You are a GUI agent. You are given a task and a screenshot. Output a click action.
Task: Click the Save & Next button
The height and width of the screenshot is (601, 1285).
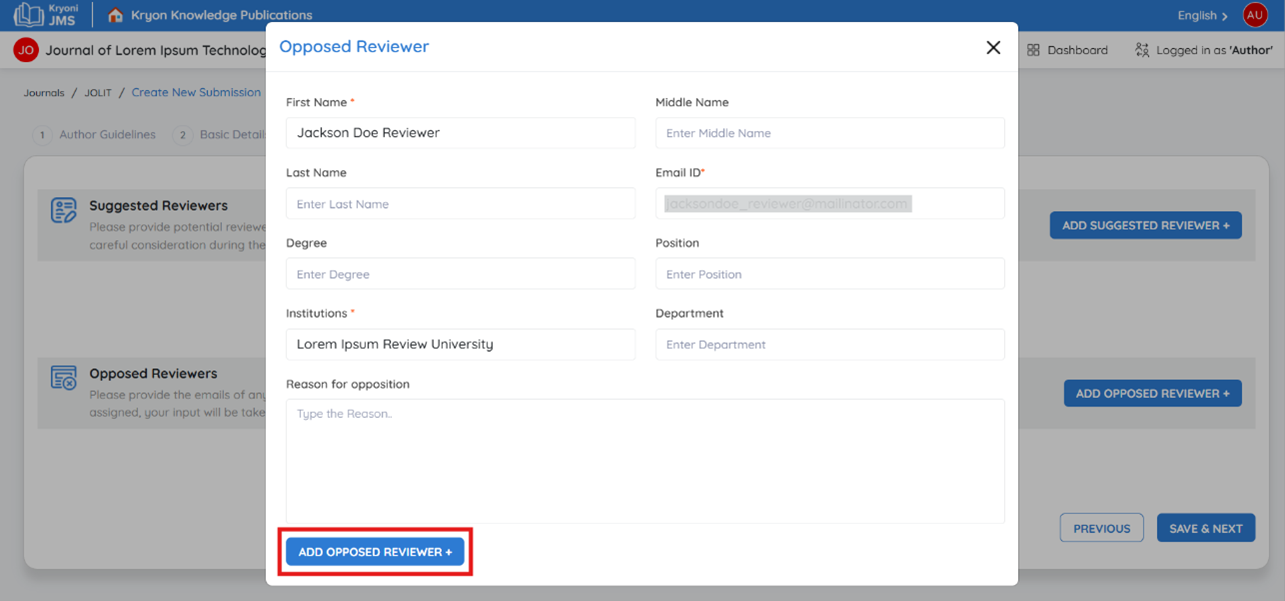tap(1206, 528)
